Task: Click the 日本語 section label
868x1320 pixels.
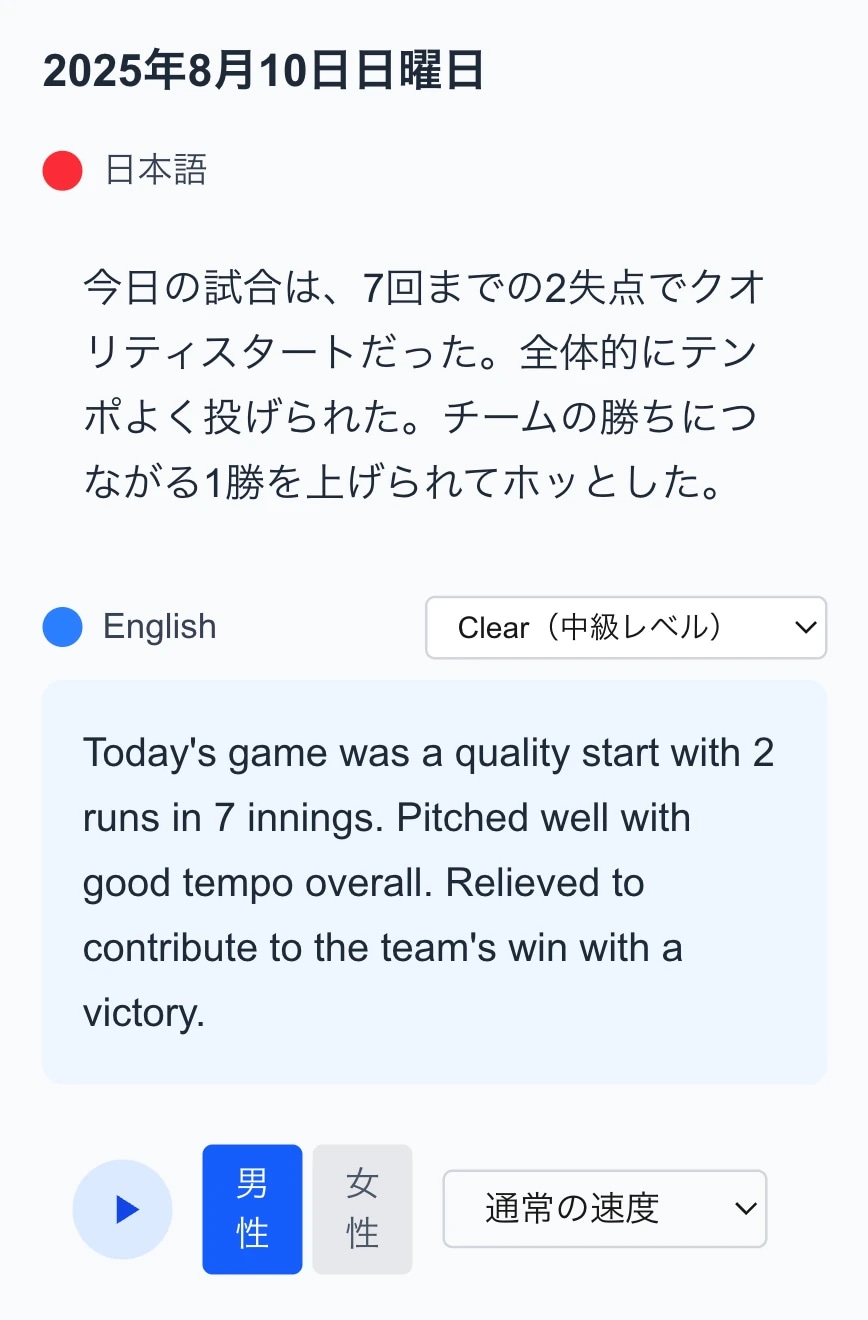Action: point(156,170)
